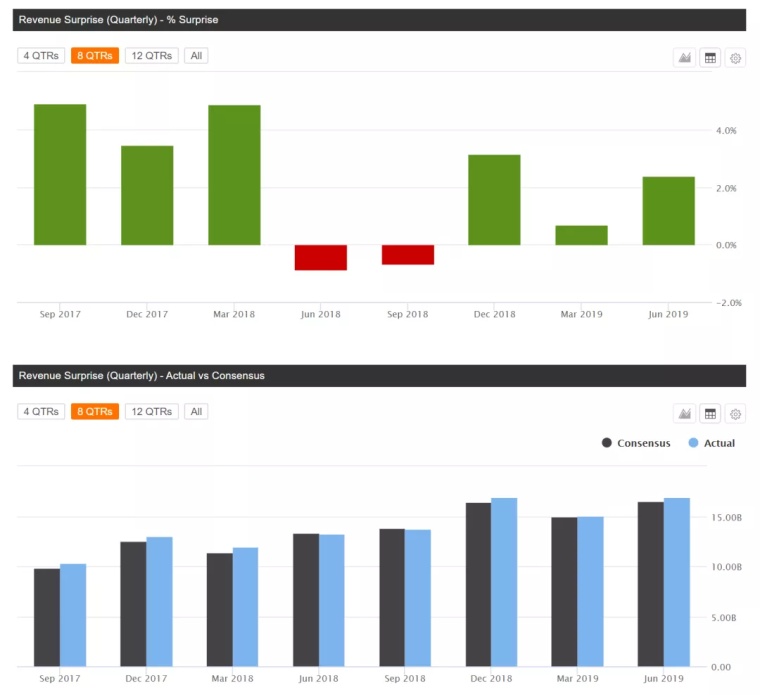Open settings gear in % Surprise panel

[x=736, y=58]
